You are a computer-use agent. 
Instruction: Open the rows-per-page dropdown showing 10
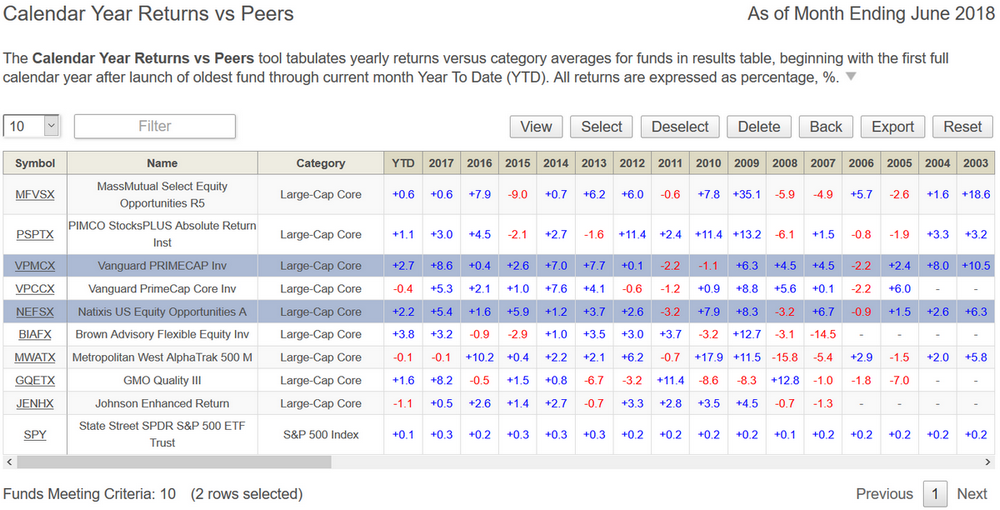(x=32, y=126)
